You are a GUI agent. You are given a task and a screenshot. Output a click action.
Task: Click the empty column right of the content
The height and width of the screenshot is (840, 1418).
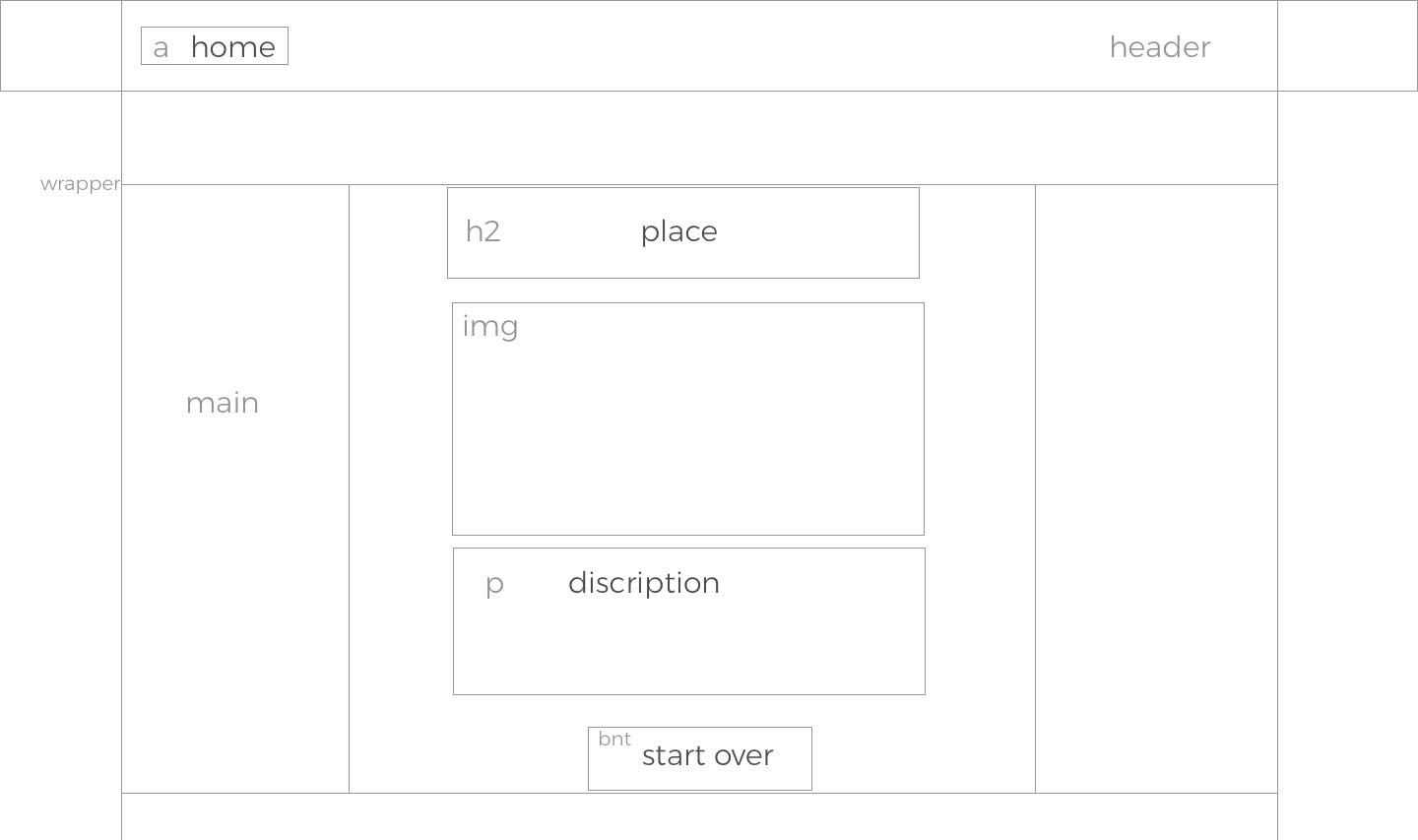tap(1156, 488)
